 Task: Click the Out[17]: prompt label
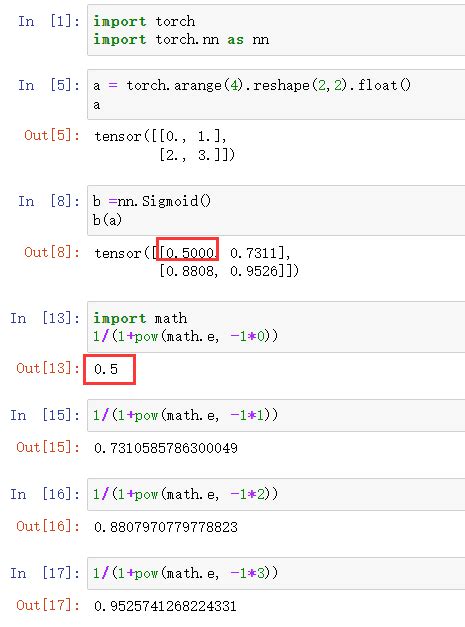tap(48, 605)
